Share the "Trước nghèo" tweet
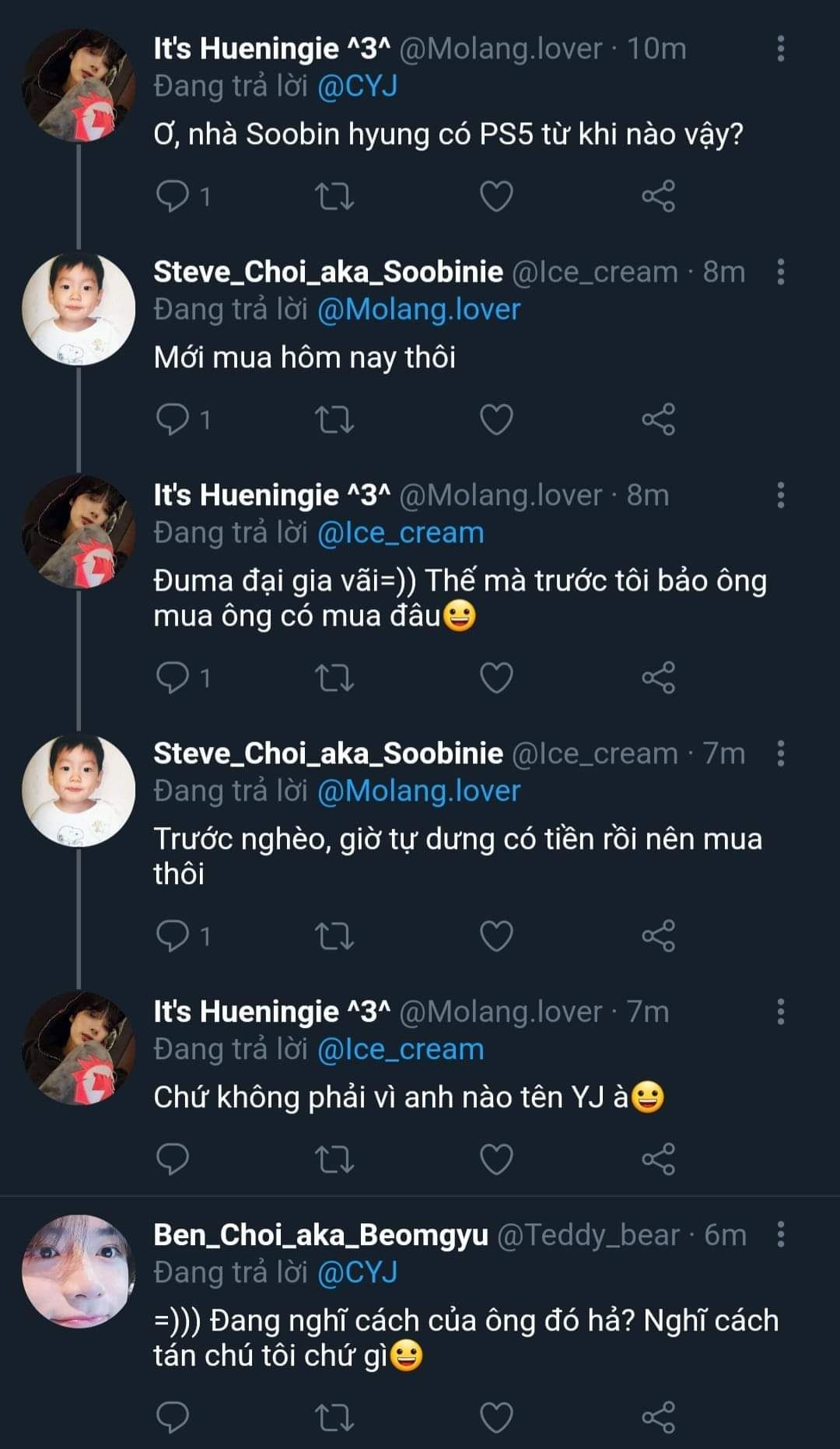 (658, 935)
